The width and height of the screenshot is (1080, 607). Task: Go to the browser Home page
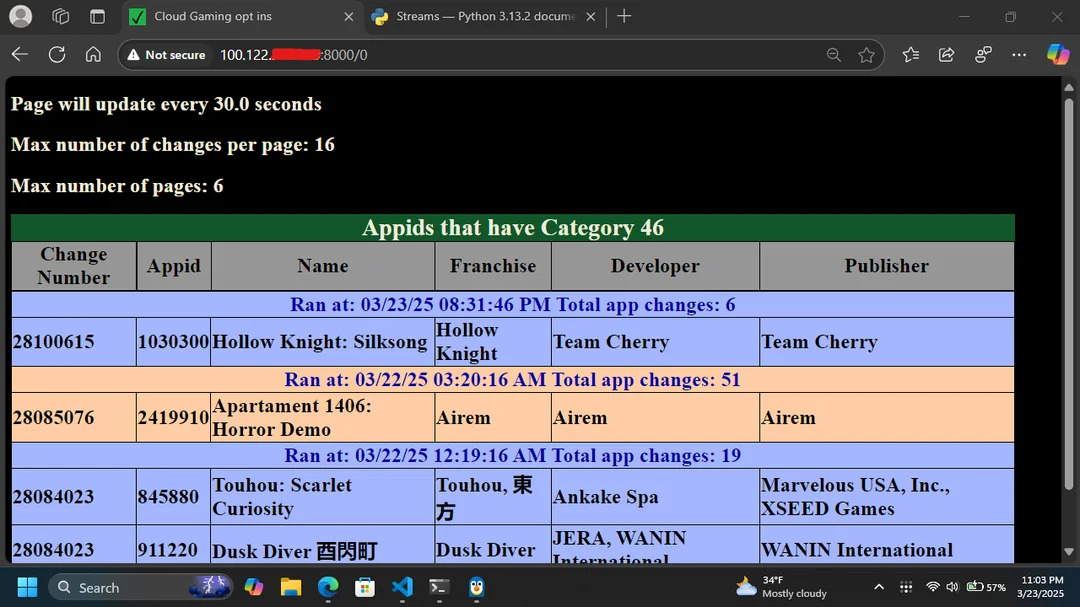[x=93, y=55]
